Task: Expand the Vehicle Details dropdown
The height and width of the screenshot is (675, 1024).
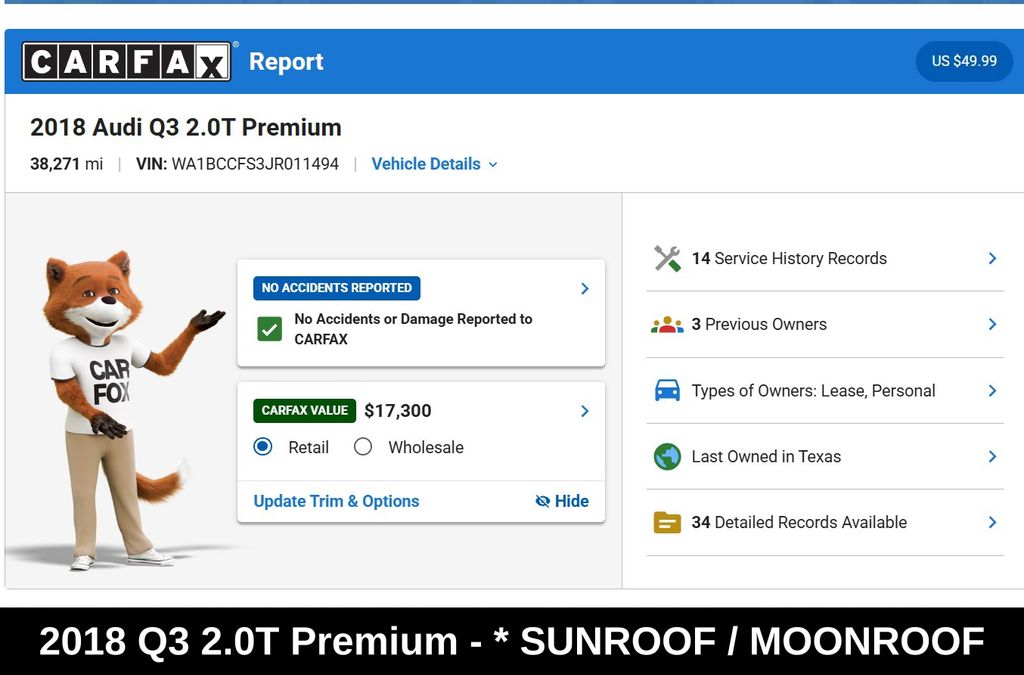Action: [x=434, y=164]
